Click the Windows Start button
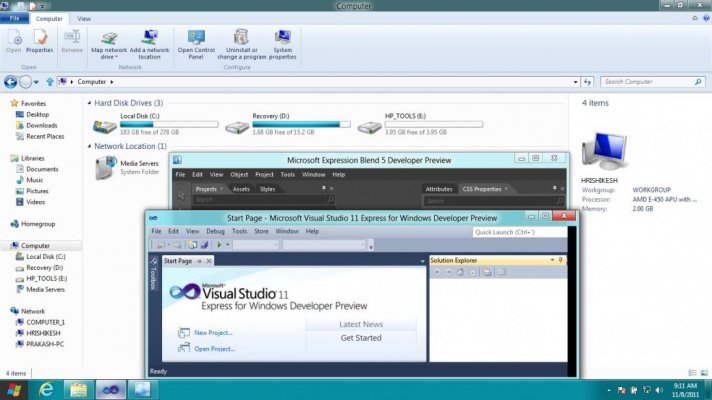Viewport: 712px width, 400px height. (14, 390)
